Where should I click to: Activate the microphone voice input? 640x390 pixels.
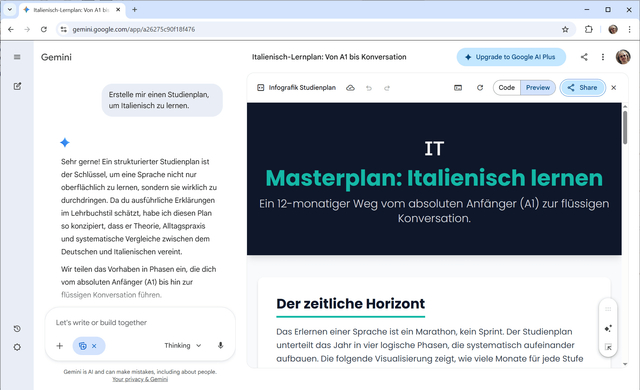coord(220,346)
